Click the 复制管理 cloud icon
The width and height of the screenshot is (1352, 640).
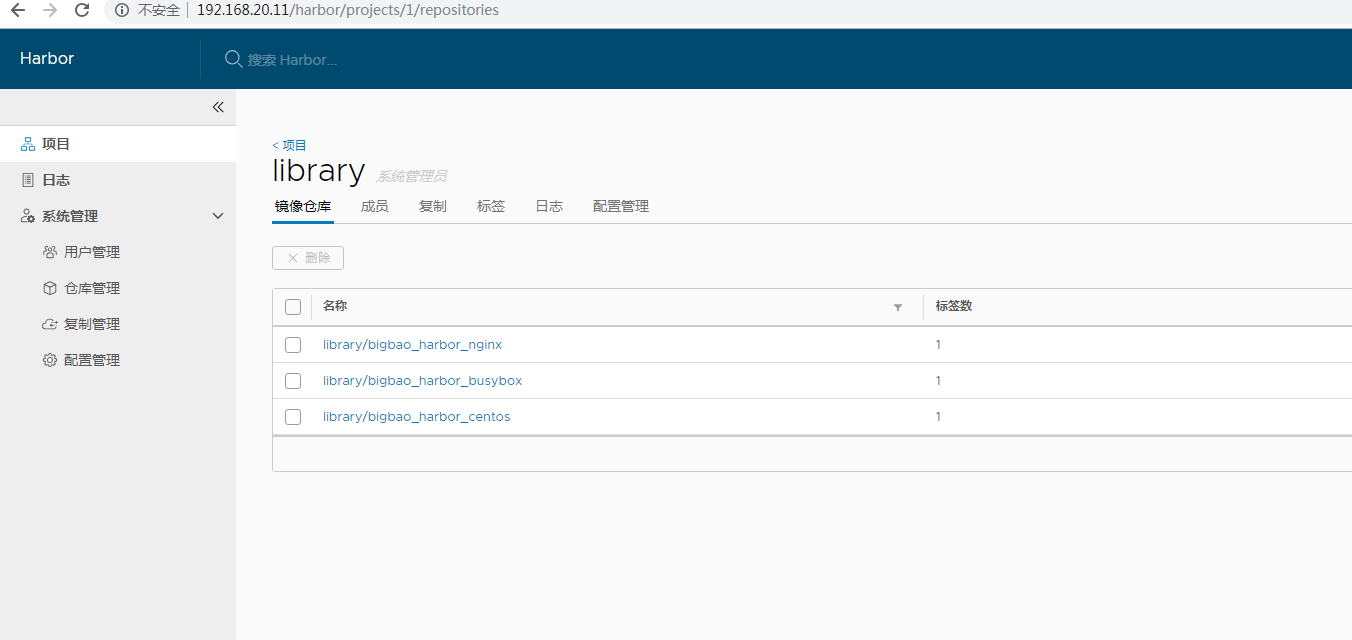point(50,324)
